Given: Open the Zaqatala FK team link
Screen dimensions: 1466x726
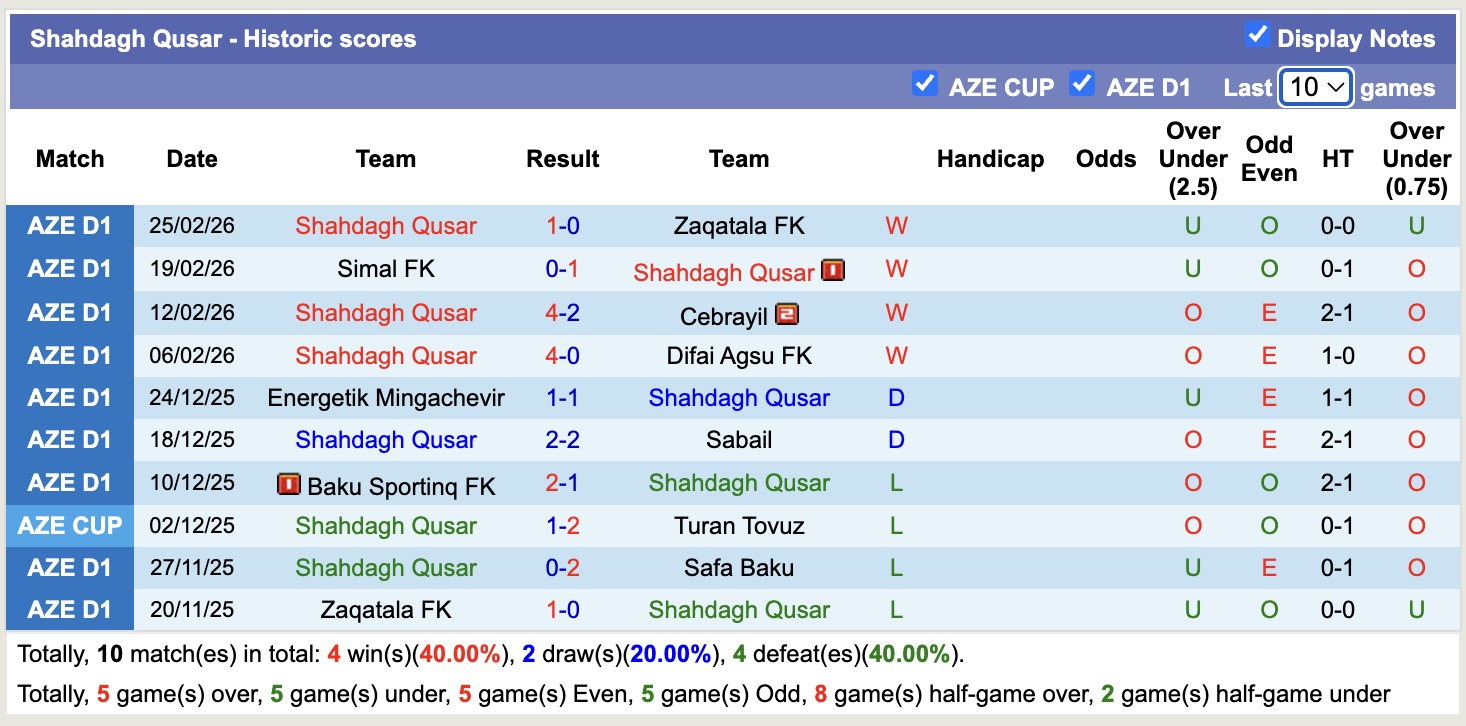Looking at the screenshot, I should click(738, 225).
